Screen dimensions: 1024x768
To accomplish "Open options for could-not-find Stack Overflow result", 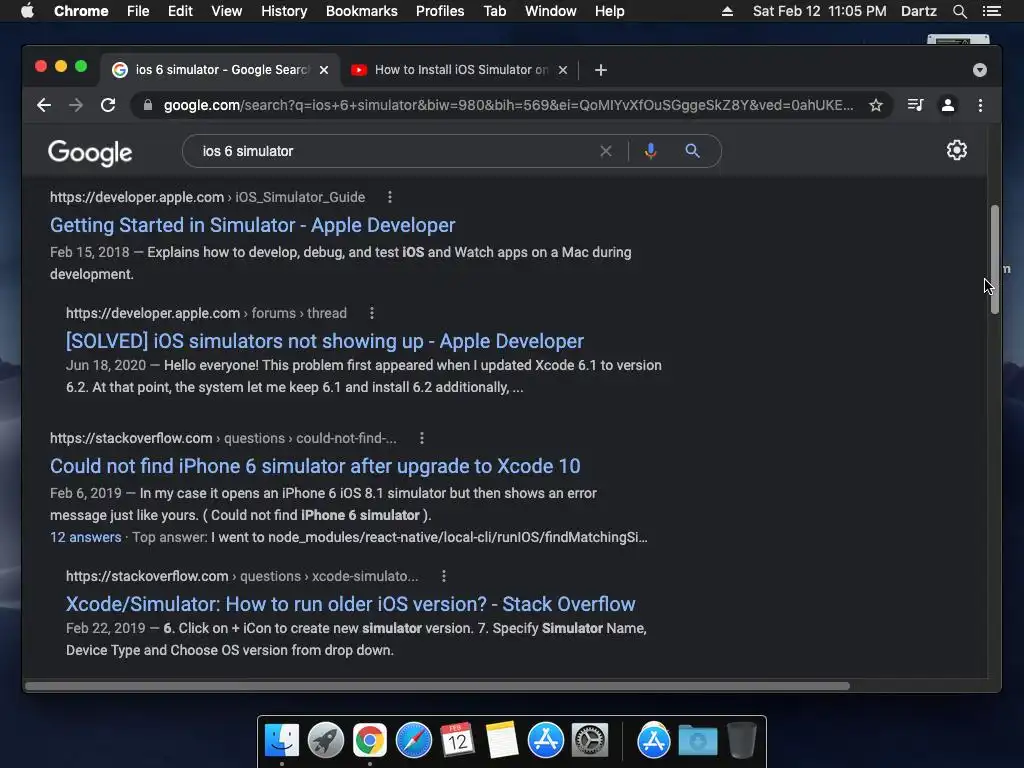I will click(x=422, y=438).
